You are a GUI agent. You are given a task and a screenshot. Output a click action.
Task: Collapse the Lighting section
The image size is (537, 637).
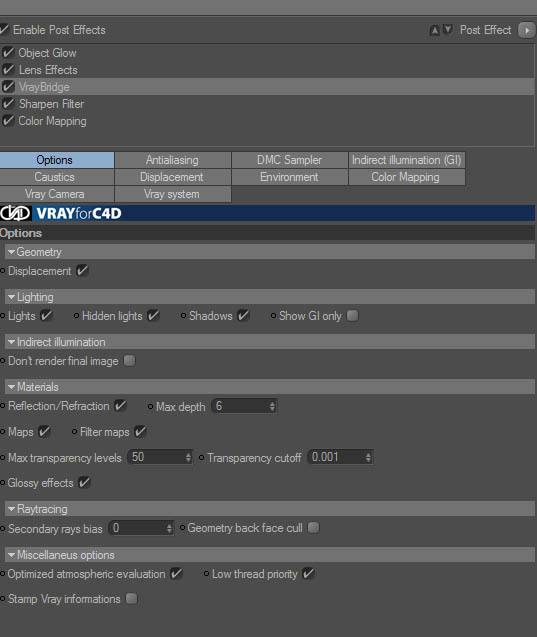click(x=11, y=297)
